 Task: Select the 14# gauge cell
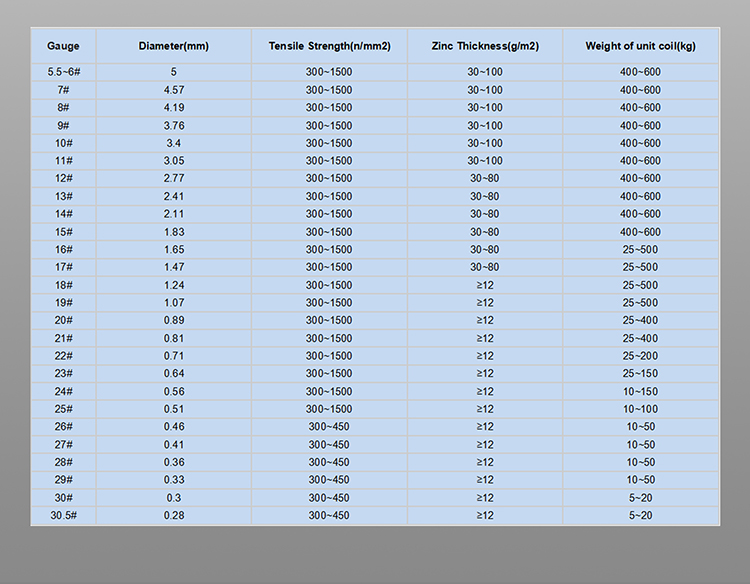pyautogui.click(x=63, y=214)
